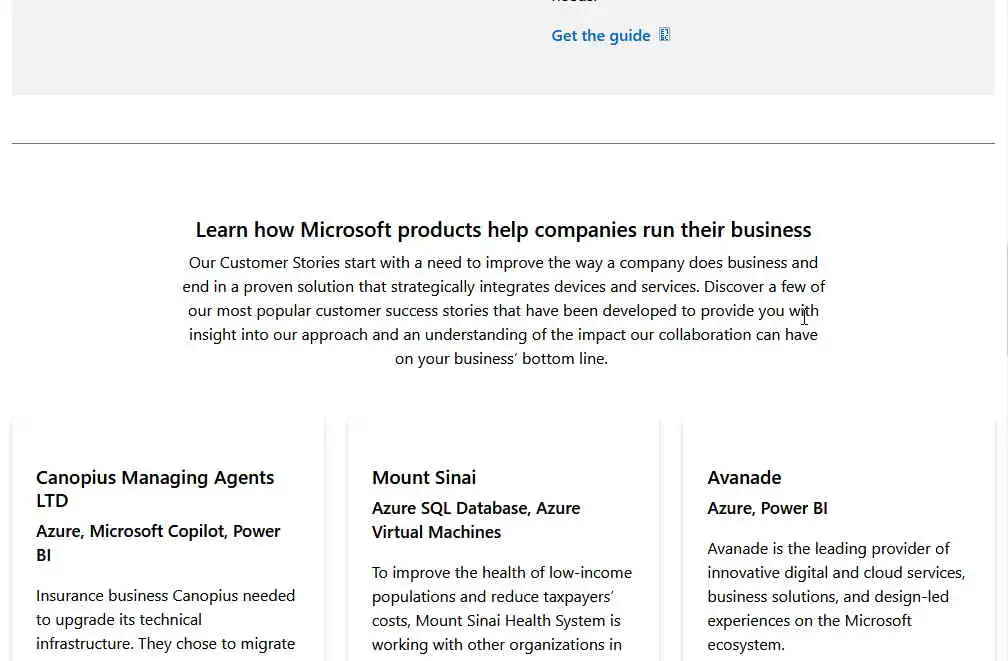
Task: Click the icon next to Get the guide
Action: 665,35
